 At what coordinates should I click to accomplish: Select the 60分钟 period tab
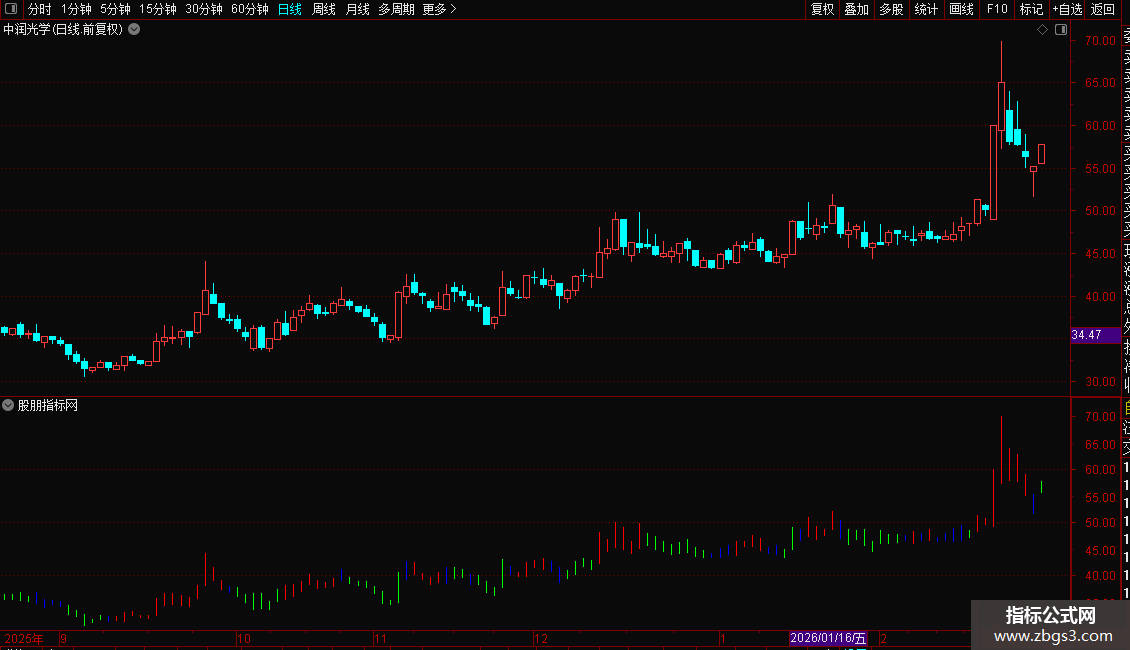(x=249, y=9)
